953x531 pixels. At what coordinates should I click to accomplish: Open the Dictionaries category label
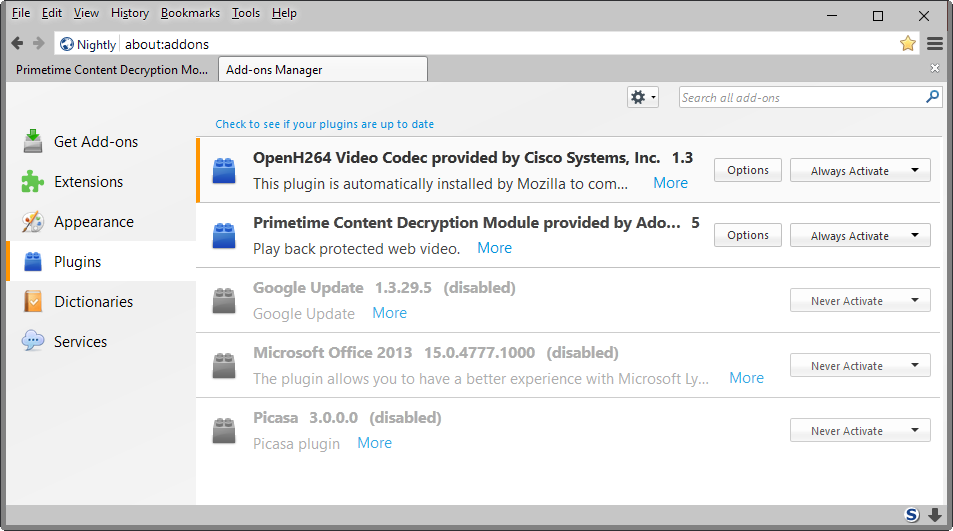click(93, 301)
